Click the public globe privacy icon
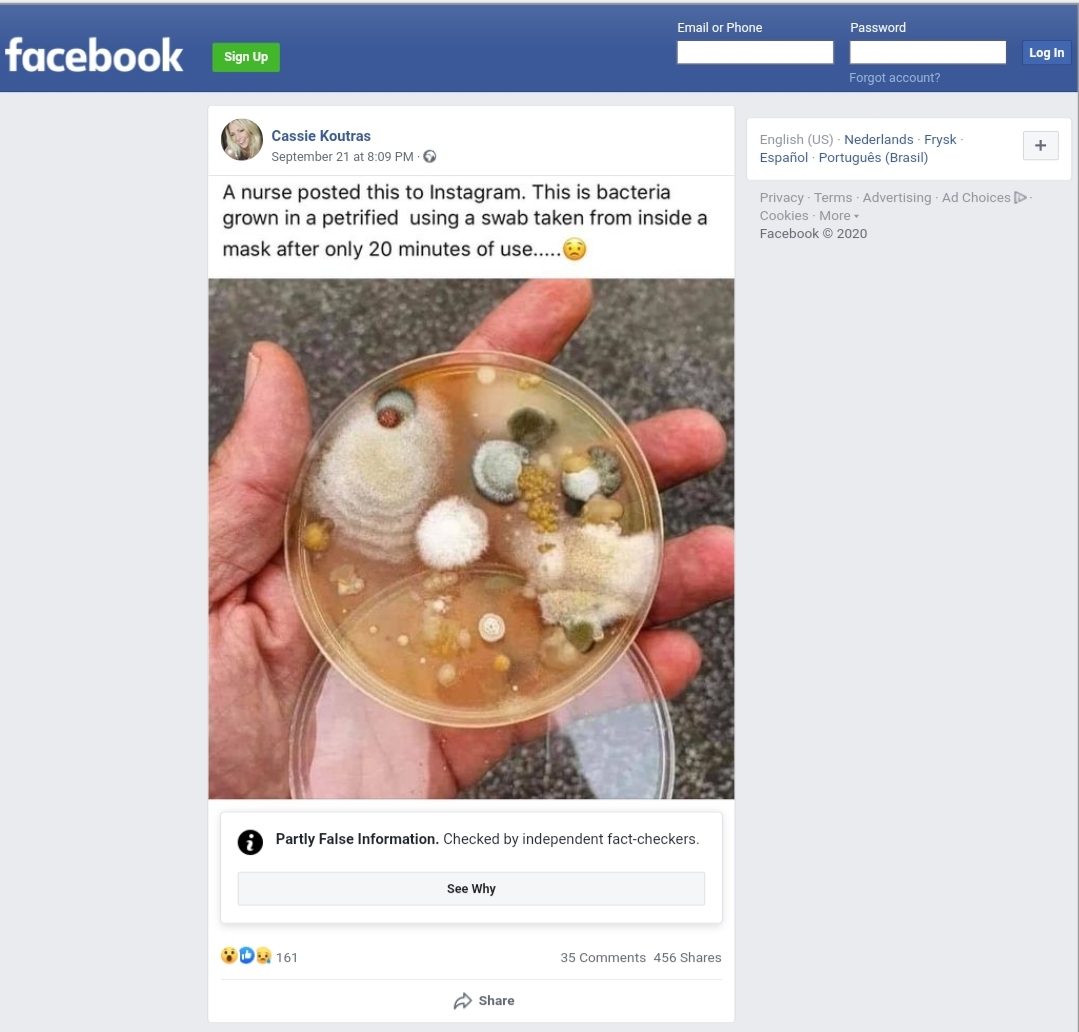This screenshot has height=1032, width=1079. [430, 157]
